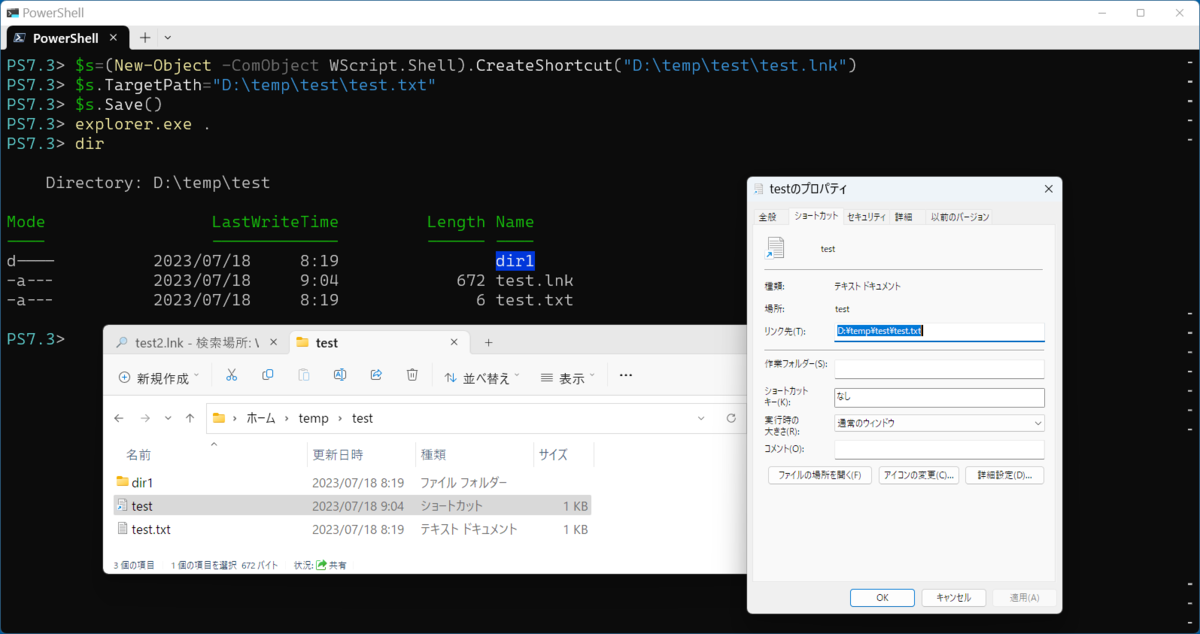Screen dimensions: 1200x634
Task: Sort by 名前 column header
Action: coord(138,455)
